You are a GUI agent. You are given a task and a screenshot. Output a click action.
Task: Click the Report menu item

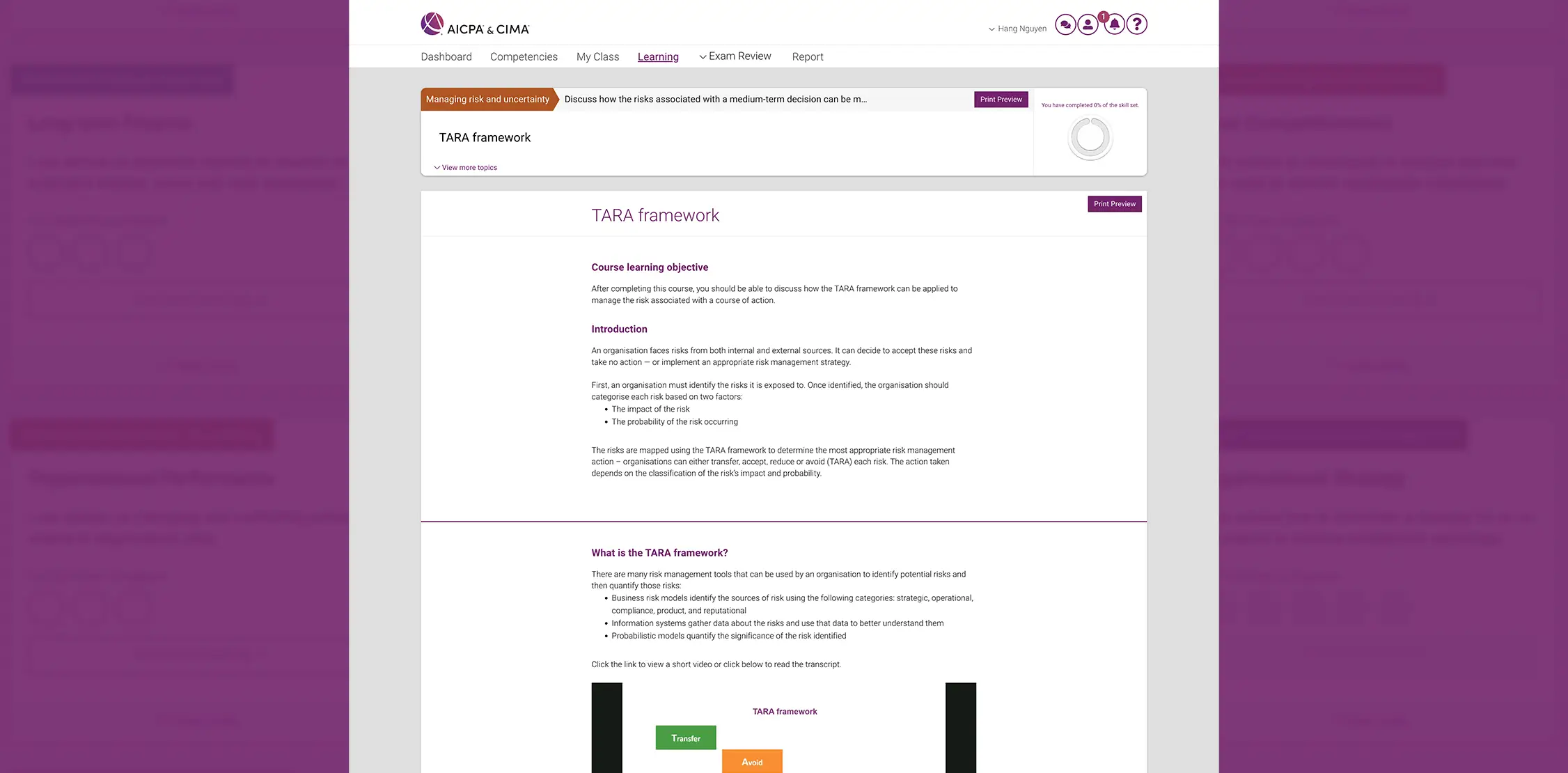click(x=807, y=56)
